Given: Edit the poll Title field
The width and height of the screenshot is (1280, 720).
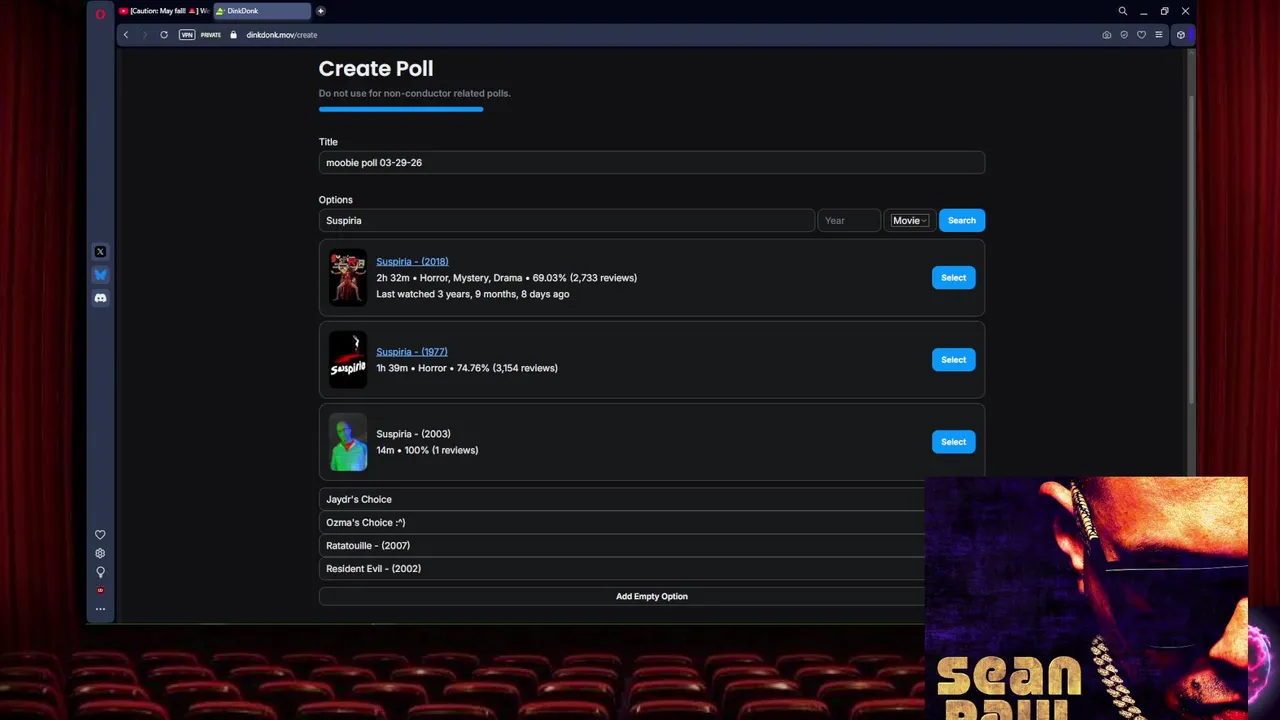Looking at the screenshot, I should 652,163.
